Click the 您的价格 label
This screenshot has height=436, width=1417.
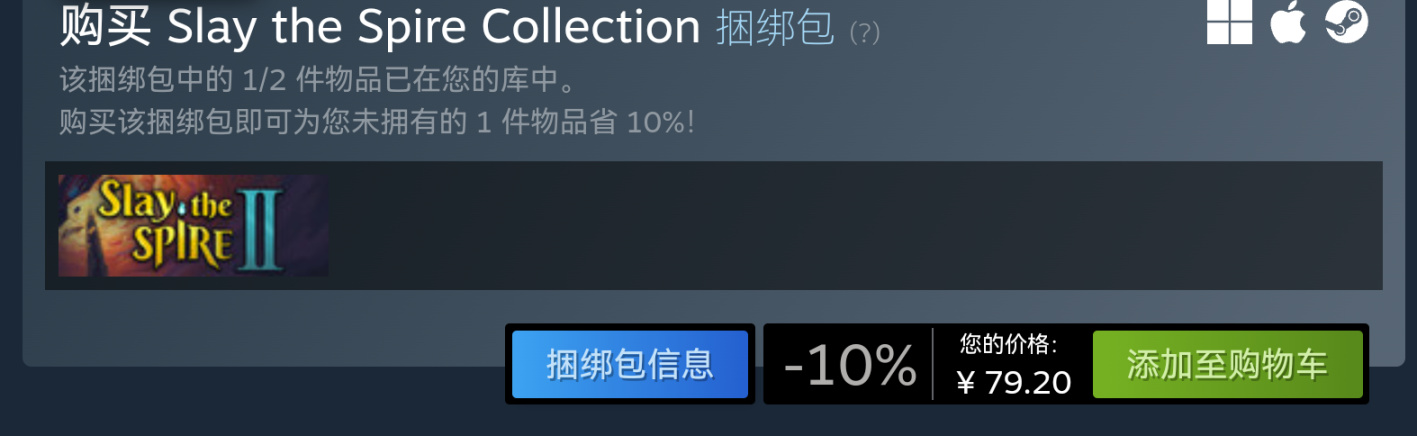tap(1008, 345)
